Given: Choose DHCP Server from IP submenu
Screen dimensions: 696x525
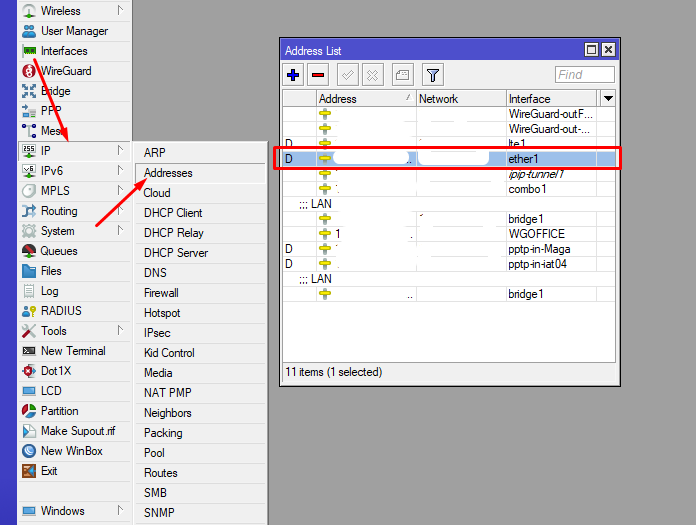Looking at the screenshot, I should click(175, 253).
